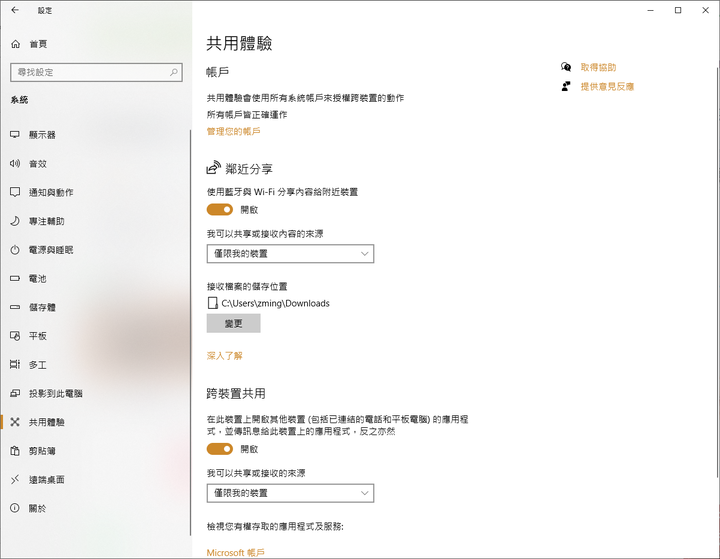
Task: Select the 關於 info icon
Action: (x=15, y=508)
